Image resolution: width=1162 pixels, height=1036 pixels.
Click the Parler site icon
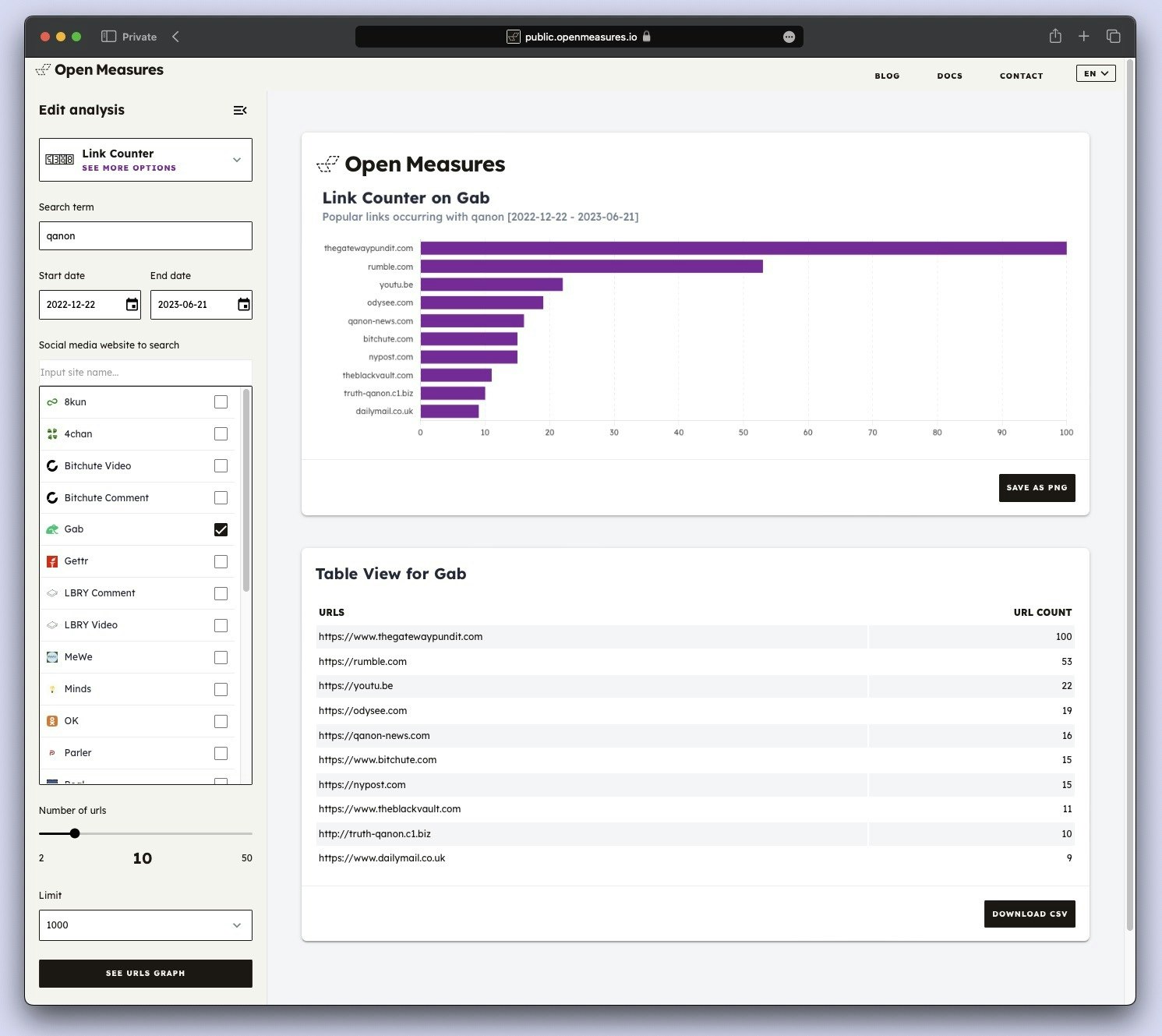tap(52, 753)
